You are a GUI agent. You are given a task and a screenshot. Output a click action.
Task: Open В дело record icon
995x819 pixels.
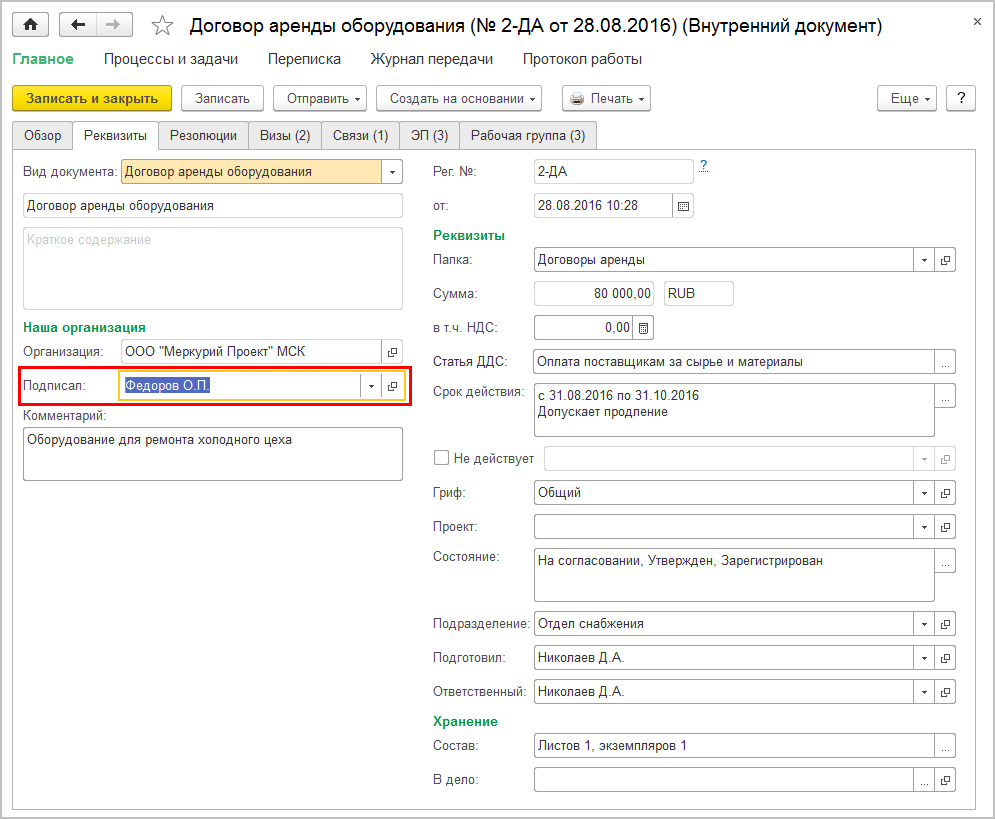pos(945,780)
